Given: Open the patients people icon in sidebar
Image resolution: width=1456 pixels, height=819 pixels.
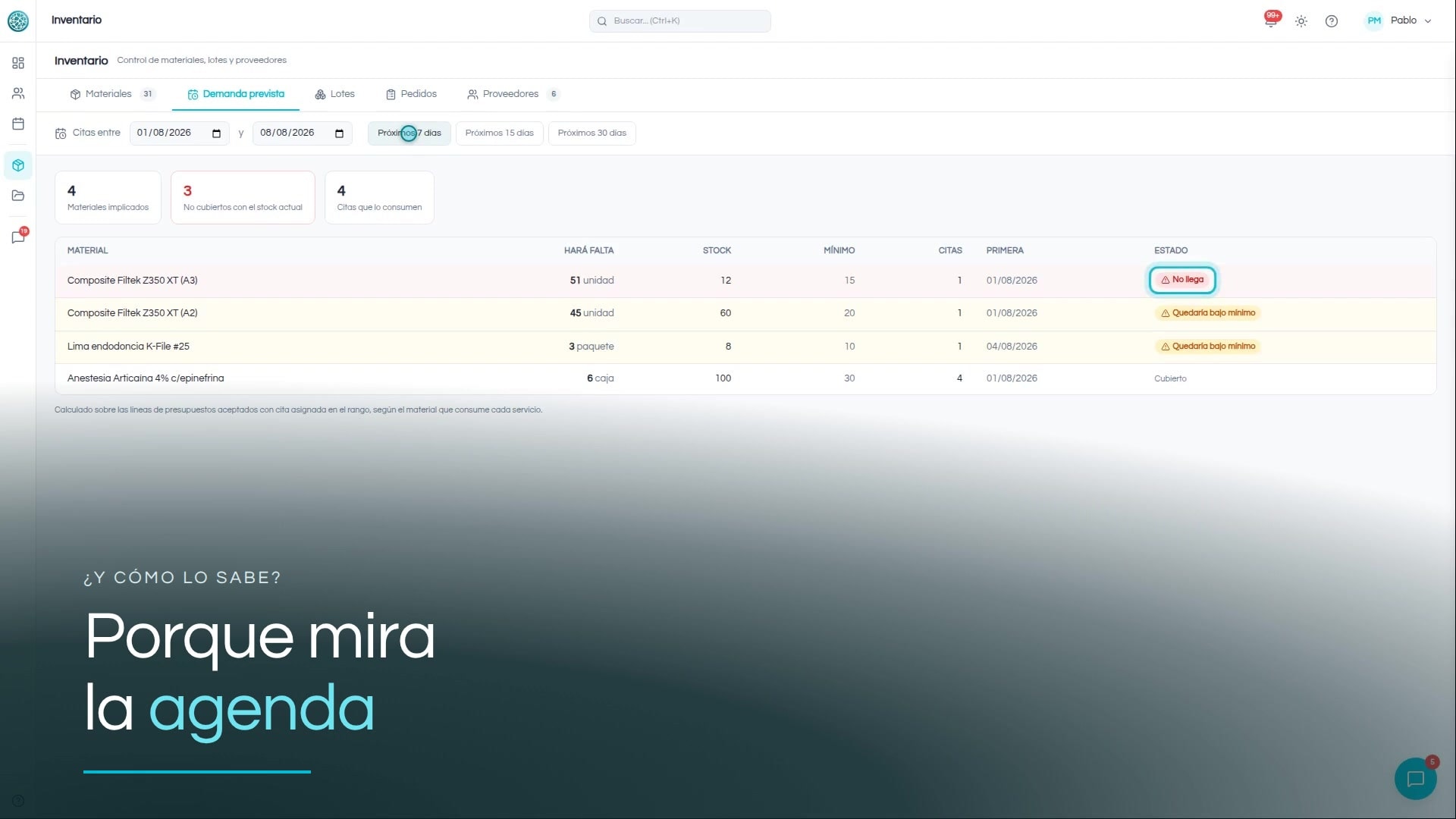Looking at the screenshot, I should click(x=18, y=93).
